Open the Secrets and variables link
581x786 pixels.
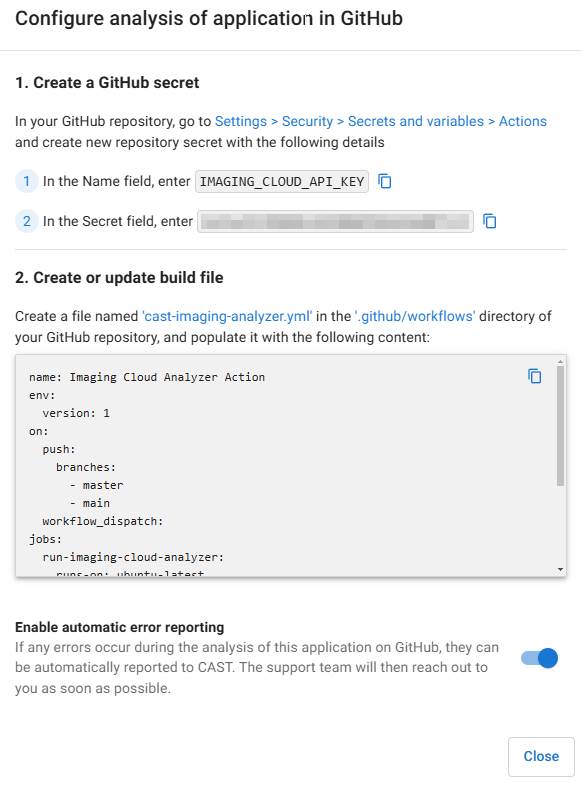[416, 121]
